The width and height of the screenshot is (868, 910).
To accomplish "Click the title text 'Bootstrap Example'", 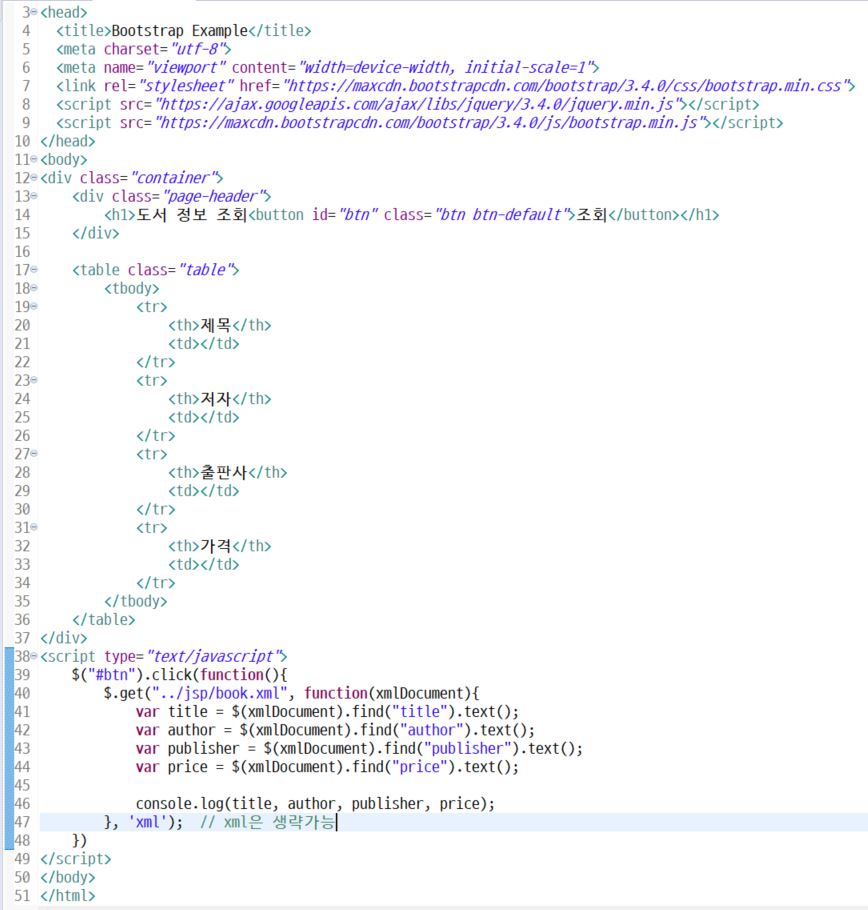I will 179,31.
